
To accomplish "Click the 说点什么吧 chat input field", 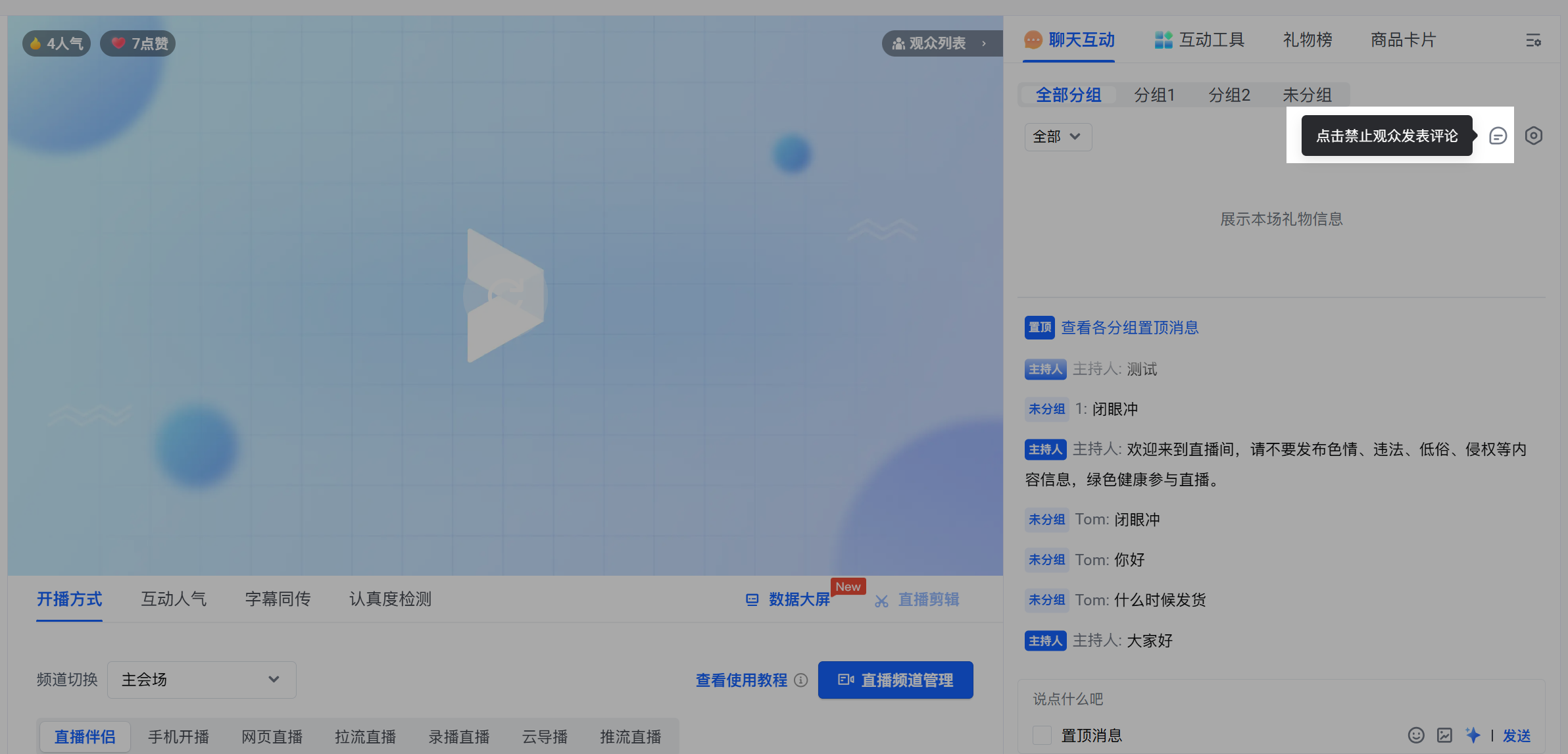I will coord(1281,699).
